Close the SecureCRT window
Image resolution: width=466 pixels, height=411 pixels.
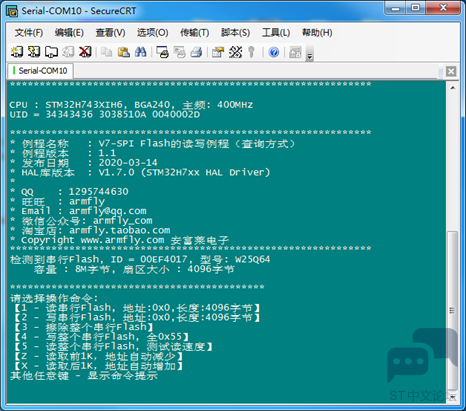point(443,8)
